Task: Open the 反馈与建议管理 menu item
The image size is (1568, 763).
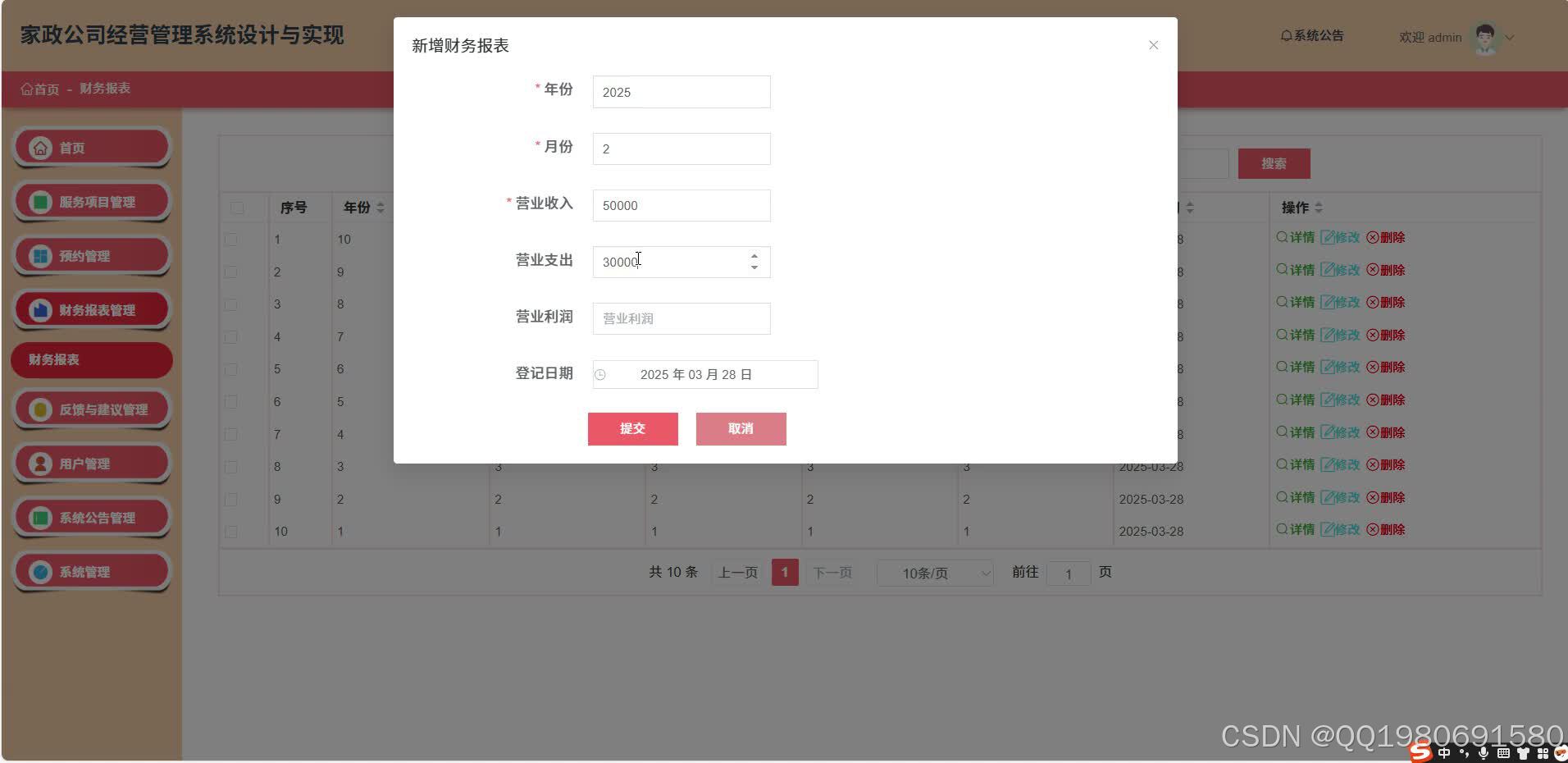Action: tap(91, 409)
